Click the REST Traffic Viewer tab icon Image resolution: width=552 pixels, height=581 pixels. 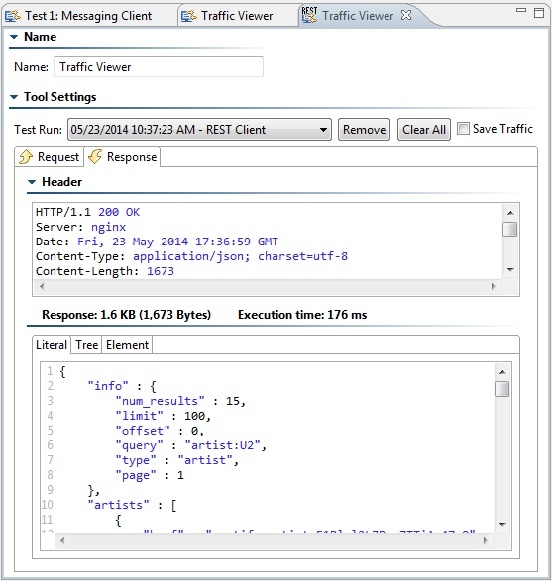click(x=309, y=16)
